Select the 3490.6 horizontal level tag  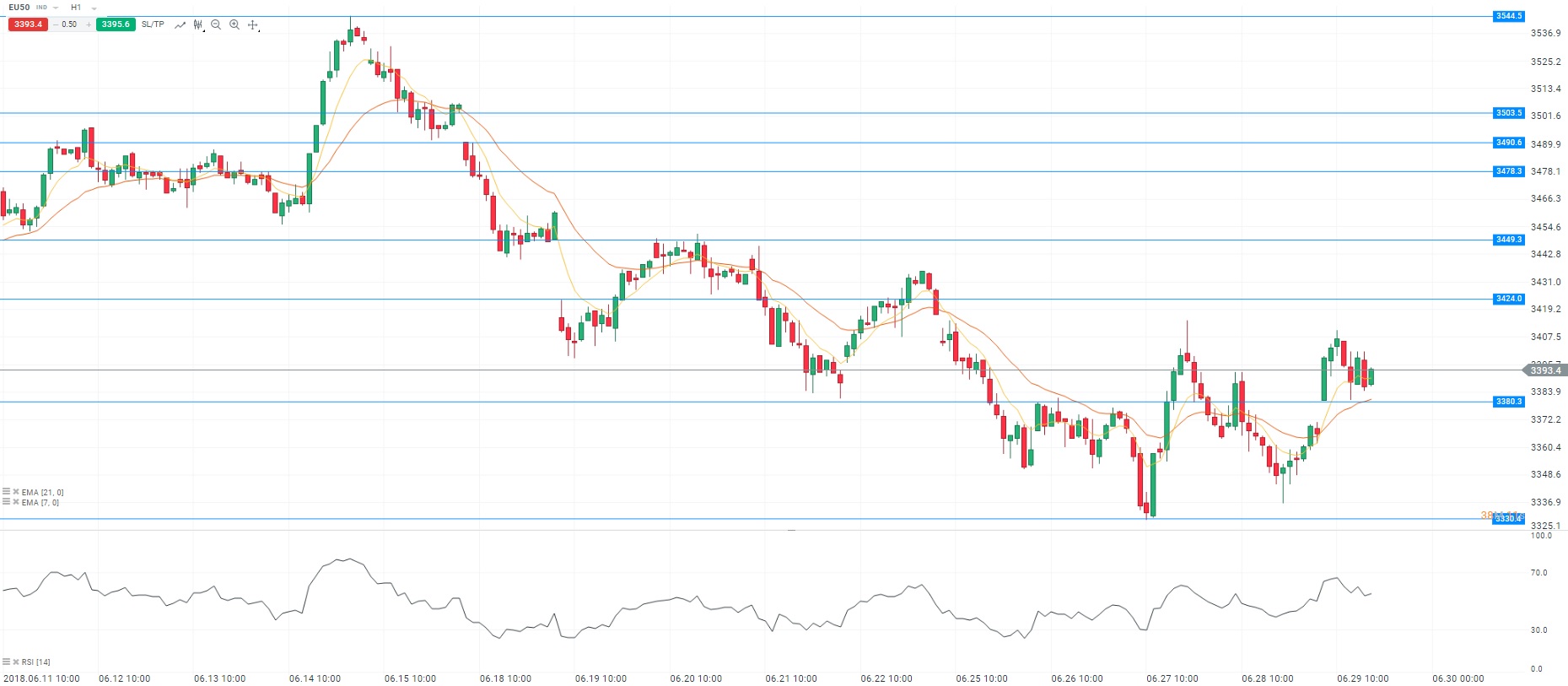tap(1509, 143)
